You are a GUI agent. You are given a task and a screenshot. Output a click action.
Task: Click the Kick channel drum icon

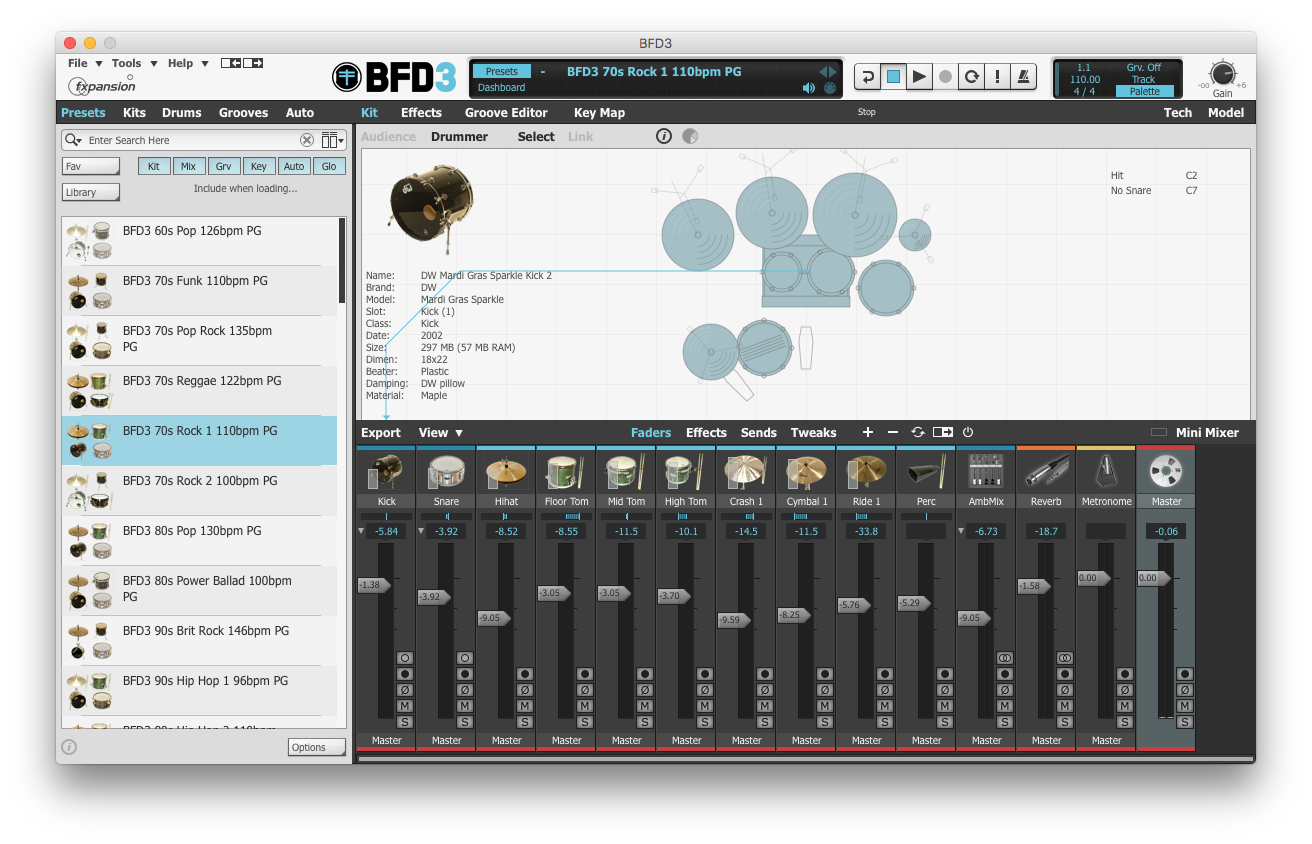tap(386, 471)
